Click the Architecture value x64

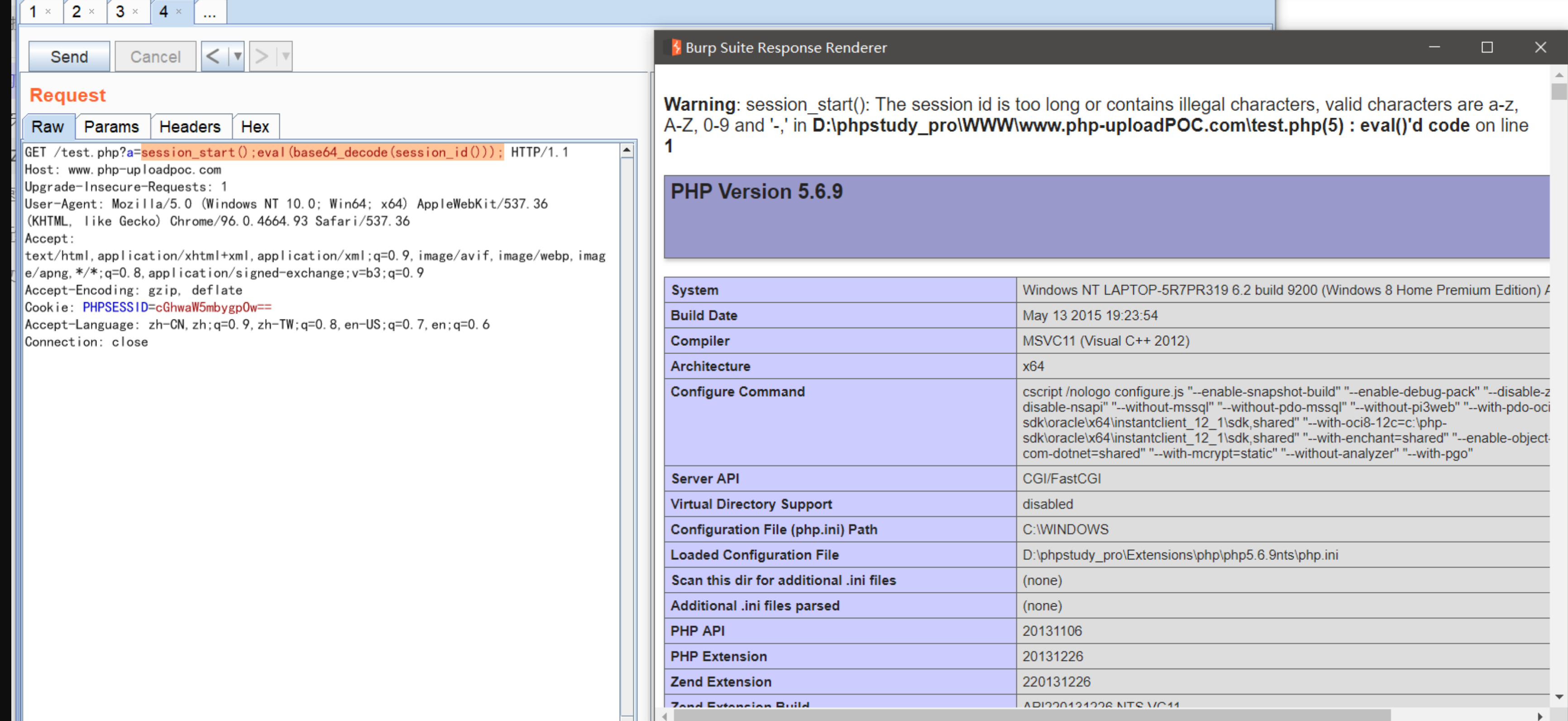click(1033, 366)
